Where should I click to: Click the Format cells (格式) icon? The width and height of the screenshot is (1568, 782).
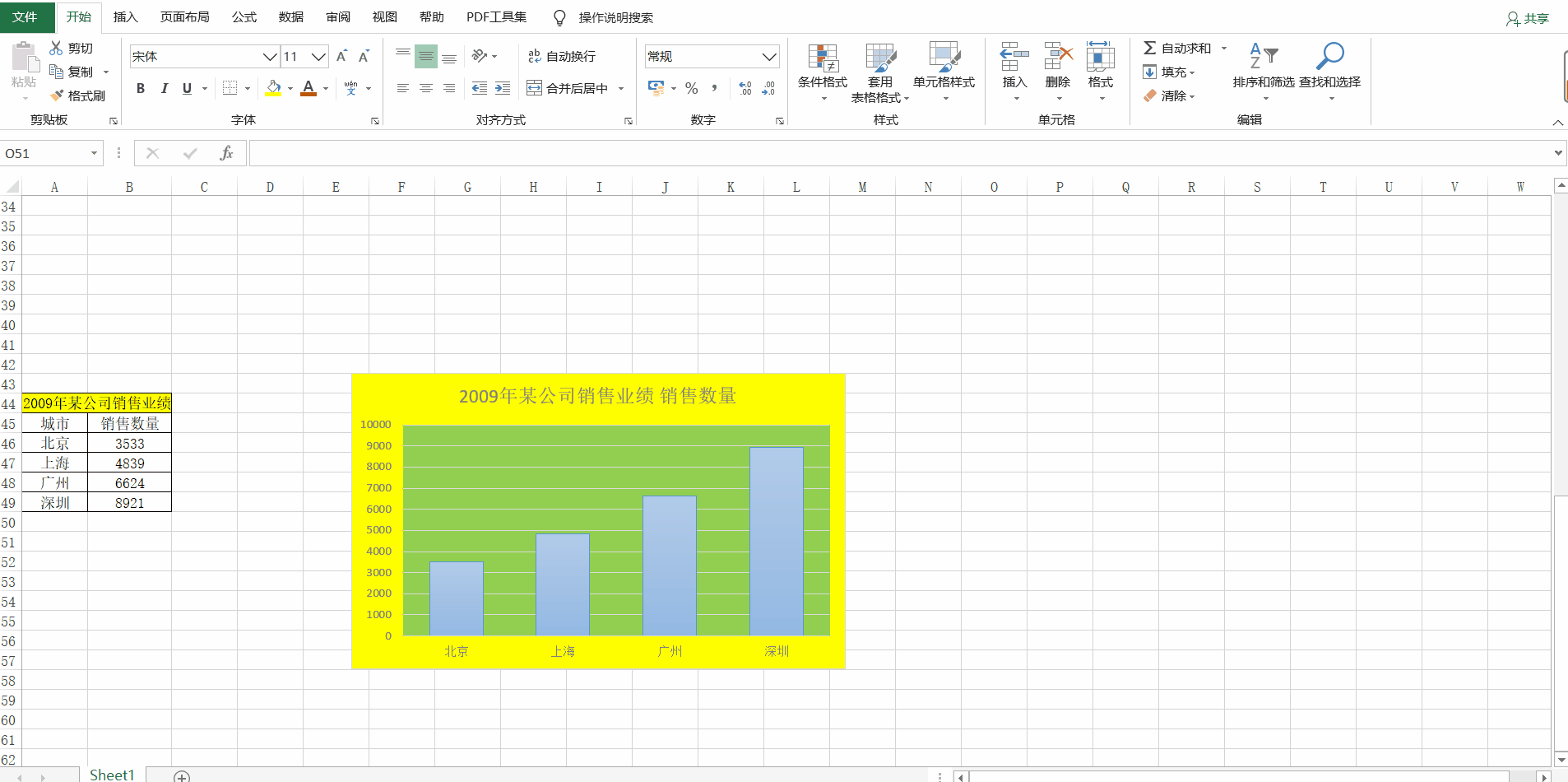coord(1101,56)
